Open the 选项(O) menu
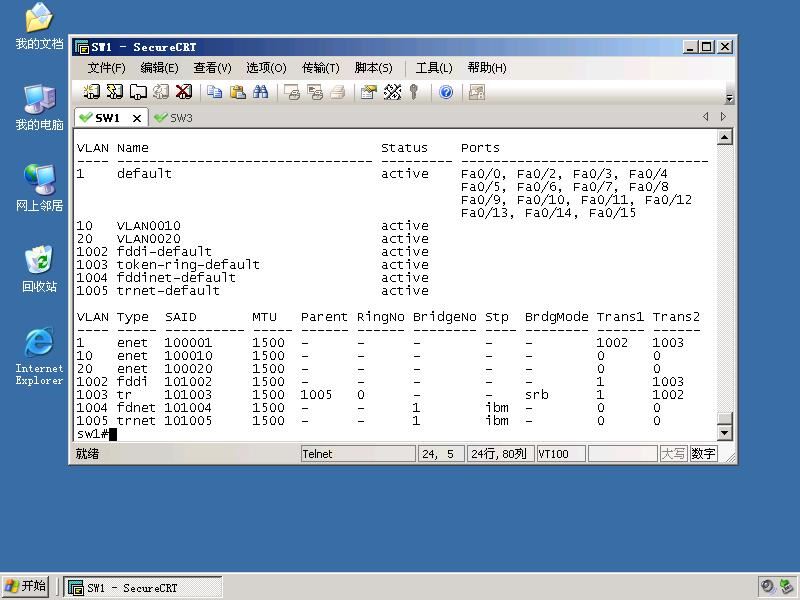 pyautogui.click(x=266, y=68)
